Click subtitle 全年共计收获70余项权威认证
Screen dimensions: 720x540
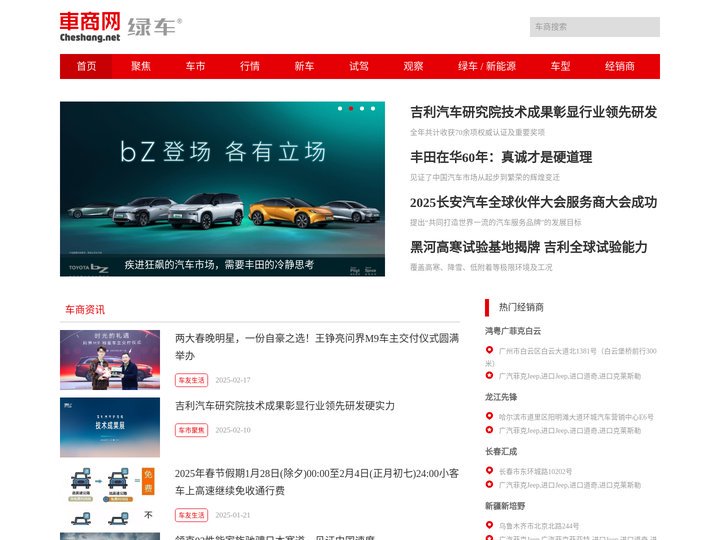point(477,132)
